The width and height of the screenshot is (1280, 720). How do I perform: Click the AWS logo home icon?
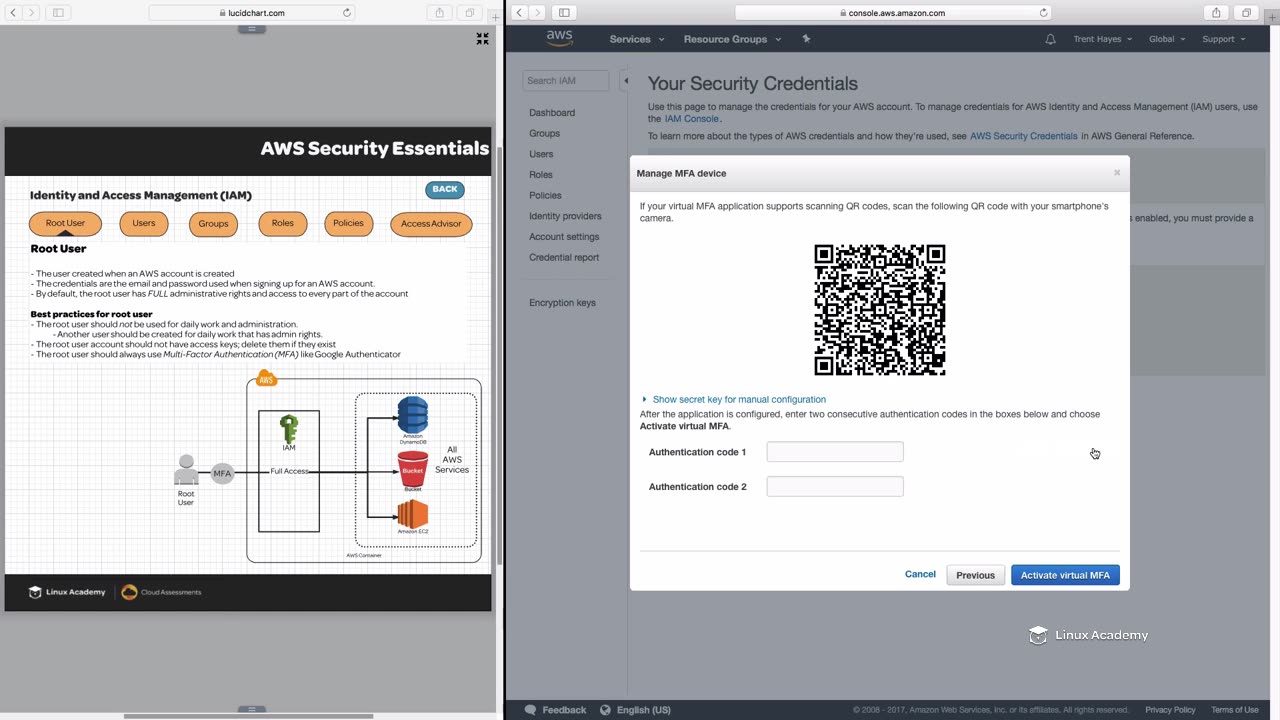point(559,39)
